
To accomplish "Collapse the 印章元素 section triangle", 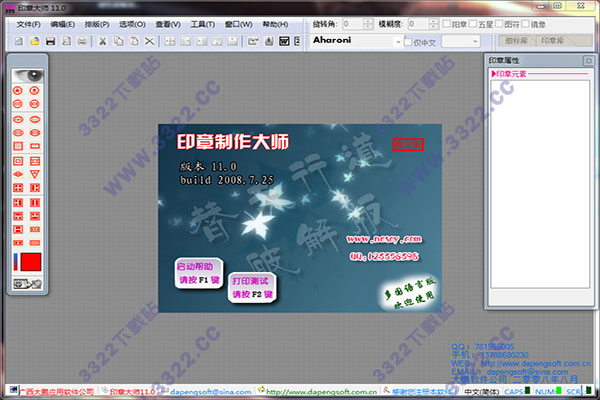I will 494,73.
